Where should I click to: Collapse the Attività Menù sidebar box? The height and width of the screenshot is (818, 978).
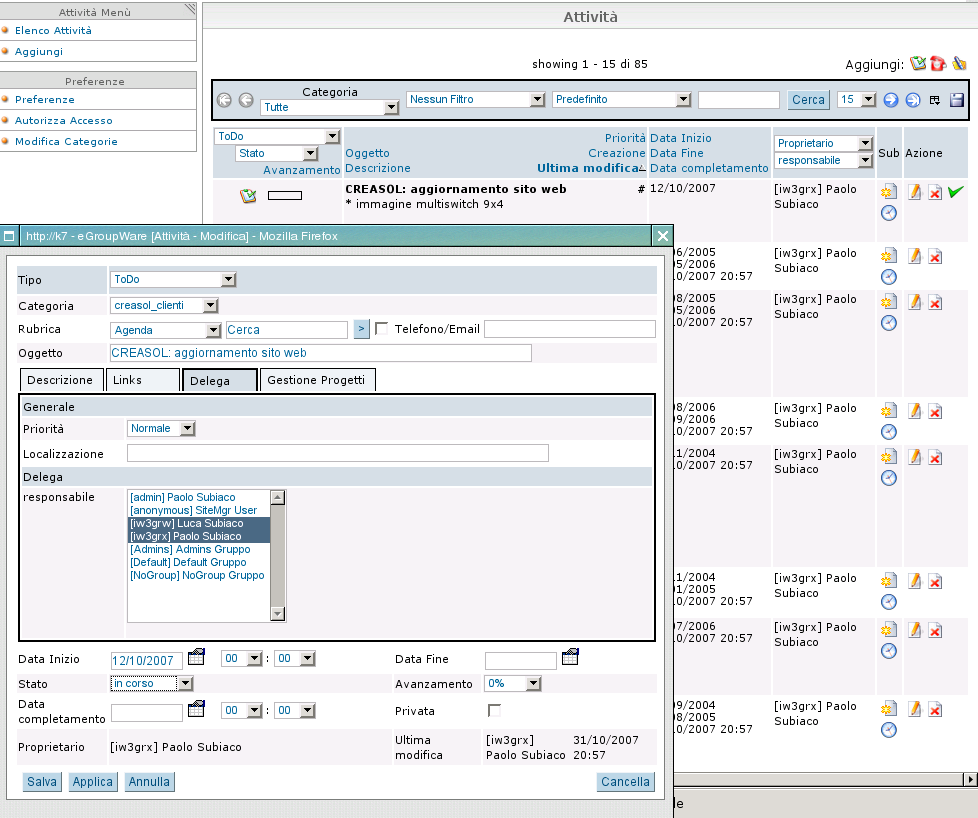click(x=190, y=9)
